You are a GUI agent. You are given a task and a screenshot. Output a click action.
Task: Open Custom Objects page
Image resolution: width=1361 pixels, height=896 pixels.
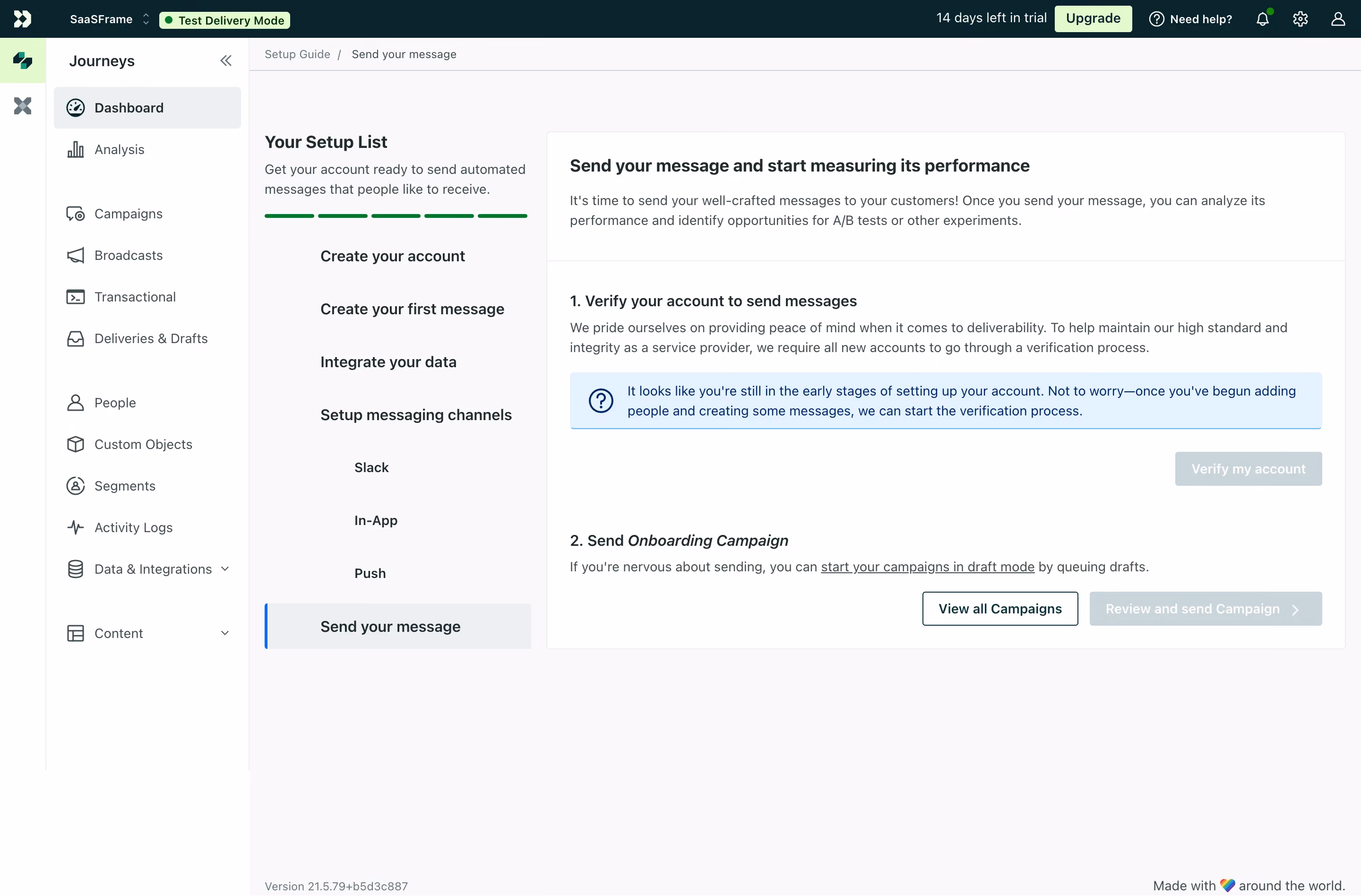[147, 444]
